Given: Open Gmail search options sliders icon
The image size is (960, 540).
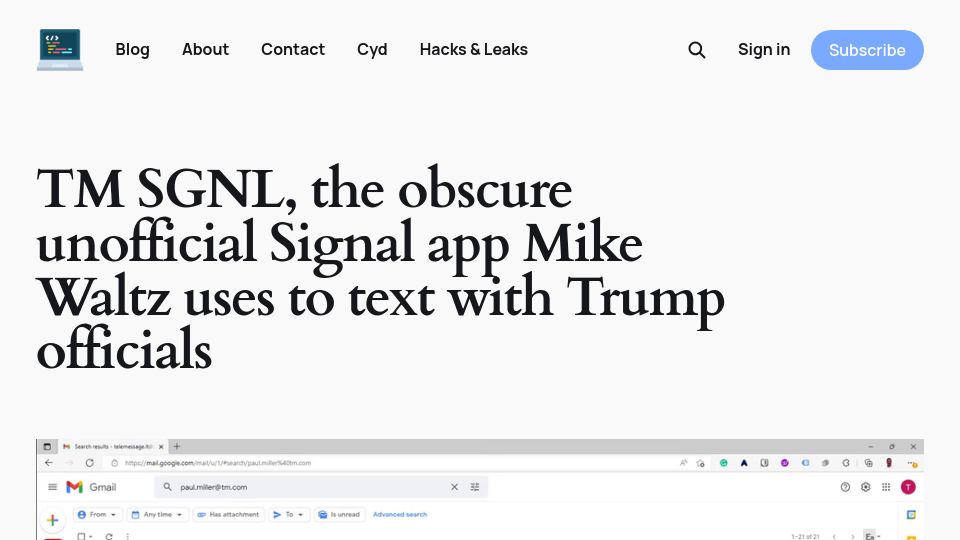Looking at the screenshot, I should 474,487.
